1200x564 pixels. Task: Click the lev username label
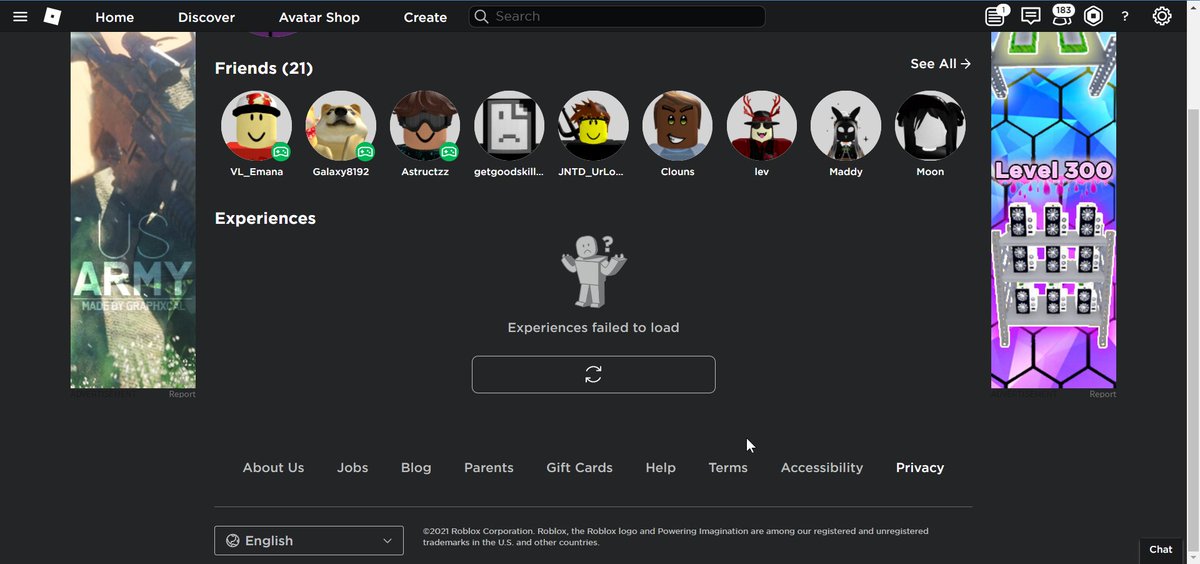[x=762, y=172]
